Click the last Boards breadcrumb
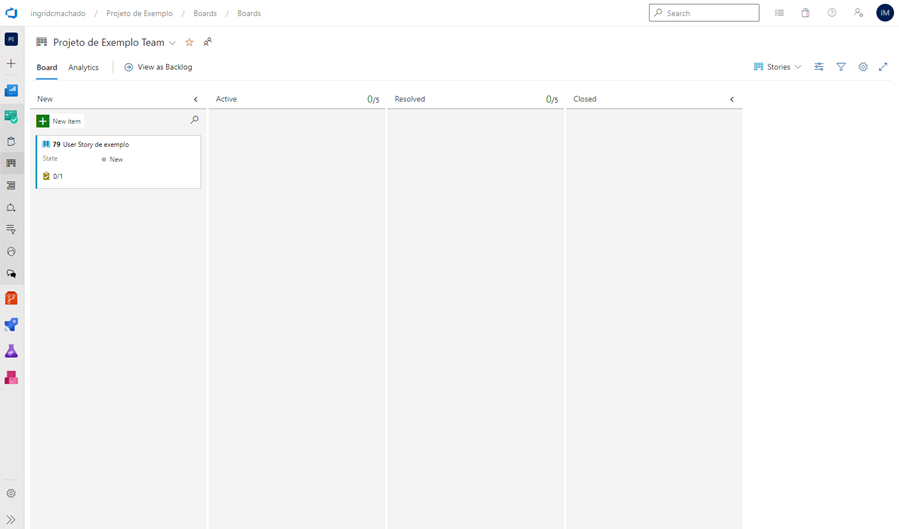 (249, 13)
